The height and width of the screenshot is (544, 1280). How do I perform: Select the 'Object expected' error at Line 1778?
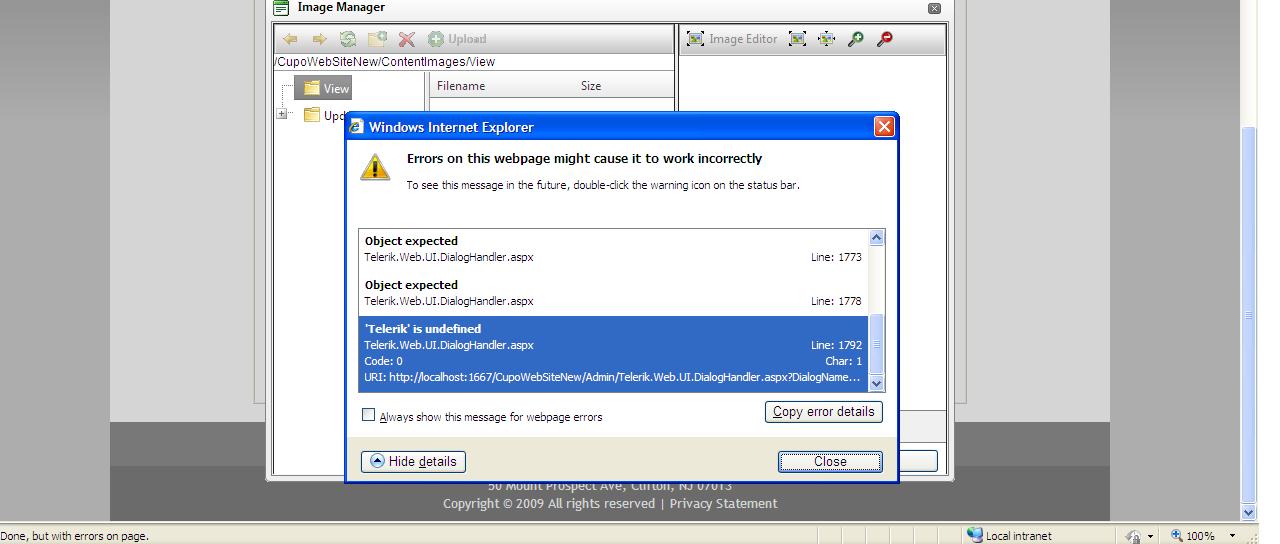click(613, 293)
